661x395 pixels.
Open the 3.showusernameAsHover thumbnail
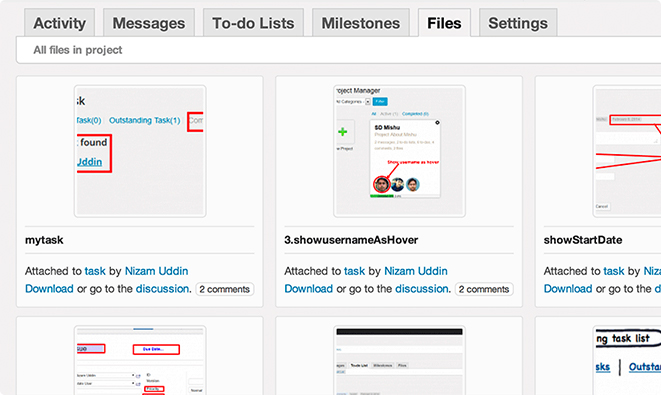coord(400,151)
